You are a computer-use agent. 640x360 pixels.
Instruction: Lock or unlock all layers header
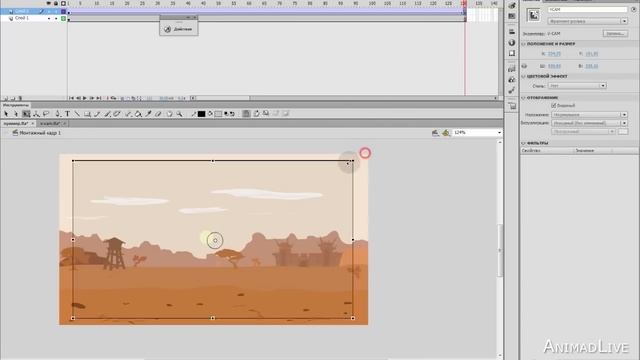pyautogui.click(x=56, y=3)
